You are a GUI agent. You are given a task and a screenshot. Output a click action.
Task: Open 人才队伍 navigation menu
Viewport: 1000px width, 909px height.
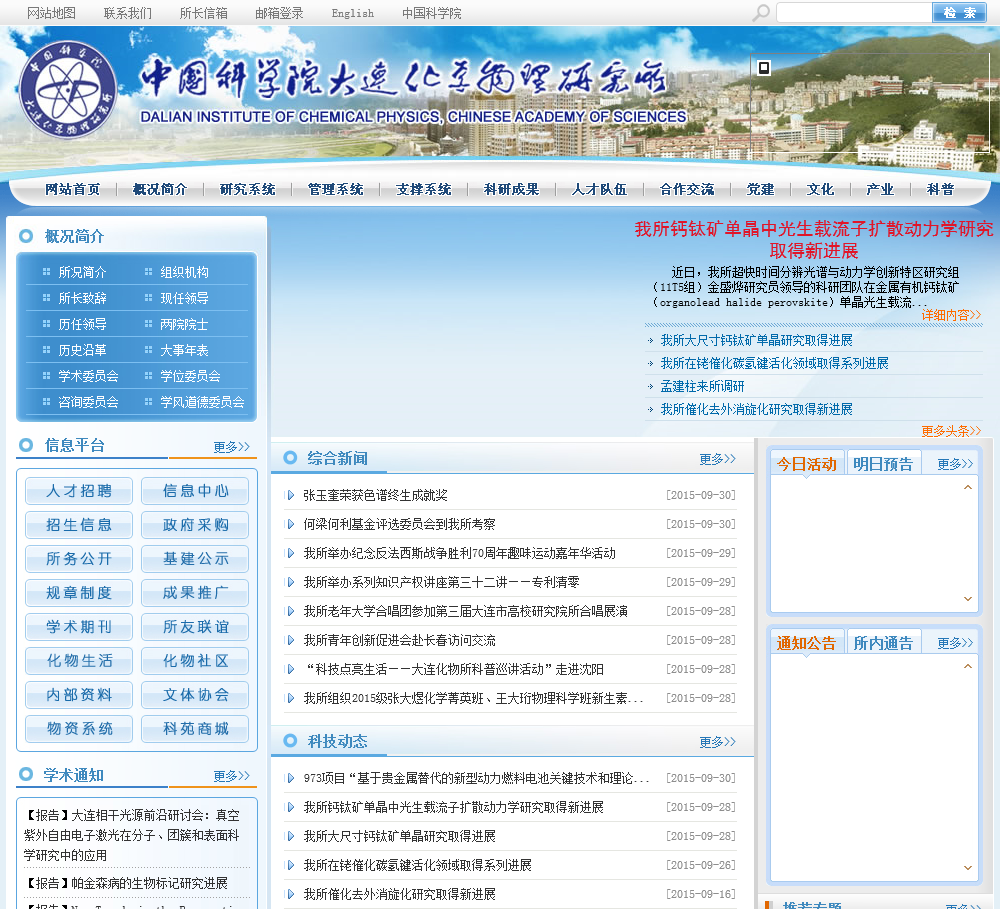(599, 189)
